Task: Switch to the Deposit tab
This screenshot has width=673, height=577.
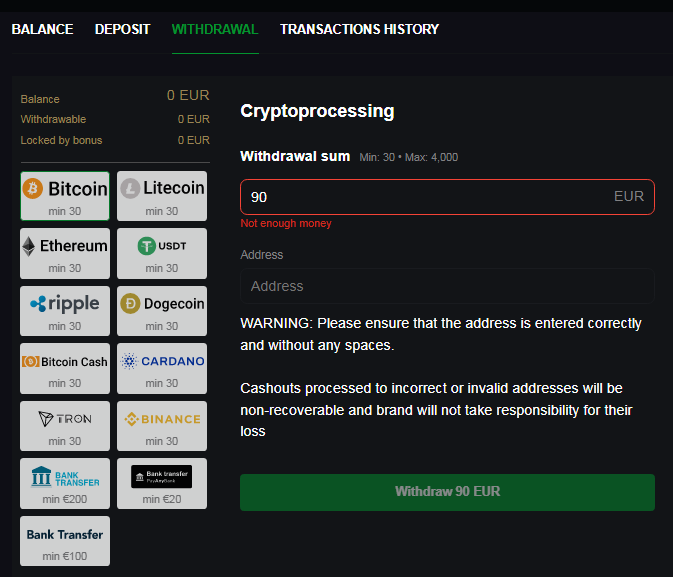Action: 122,29
